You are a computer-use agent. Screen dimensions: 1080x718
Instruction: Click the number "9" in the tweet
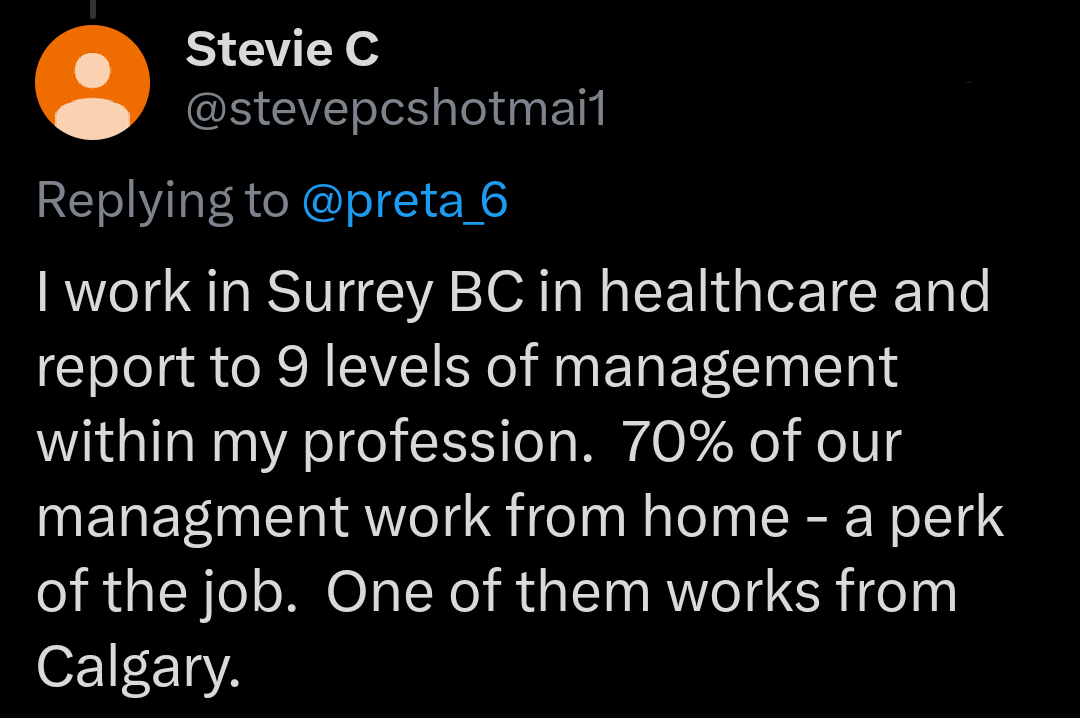click(277, 367)
